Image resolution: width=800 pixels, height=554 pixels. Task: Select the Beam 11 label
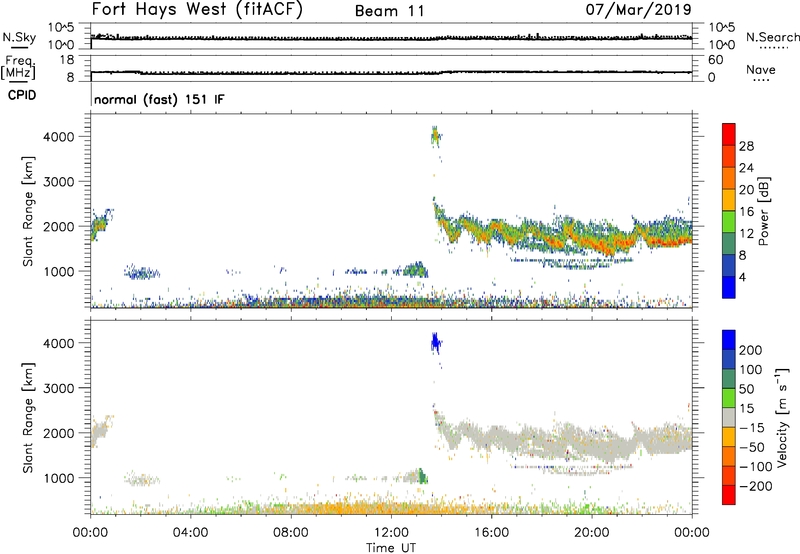click(x=390, y=11)
